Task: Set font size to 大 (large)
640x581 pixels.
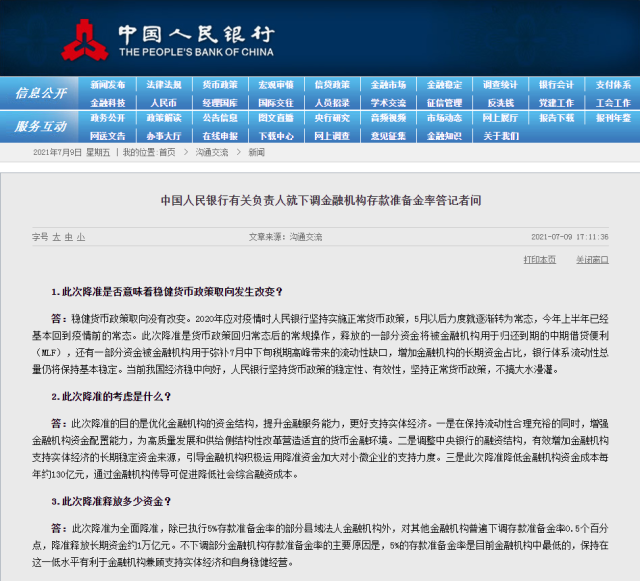Action: tap(56, 237)
